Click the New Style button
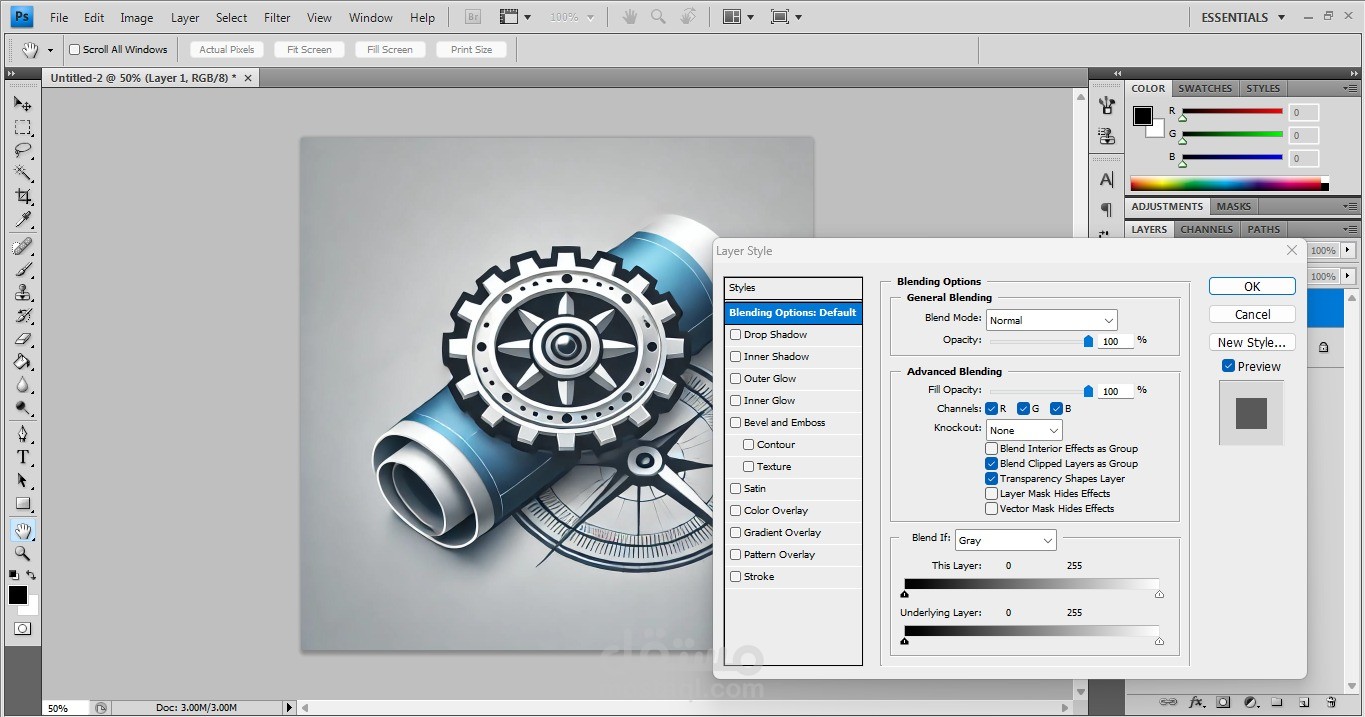Viewport: 1365px width, 717px height. (x=1252, y=342)
